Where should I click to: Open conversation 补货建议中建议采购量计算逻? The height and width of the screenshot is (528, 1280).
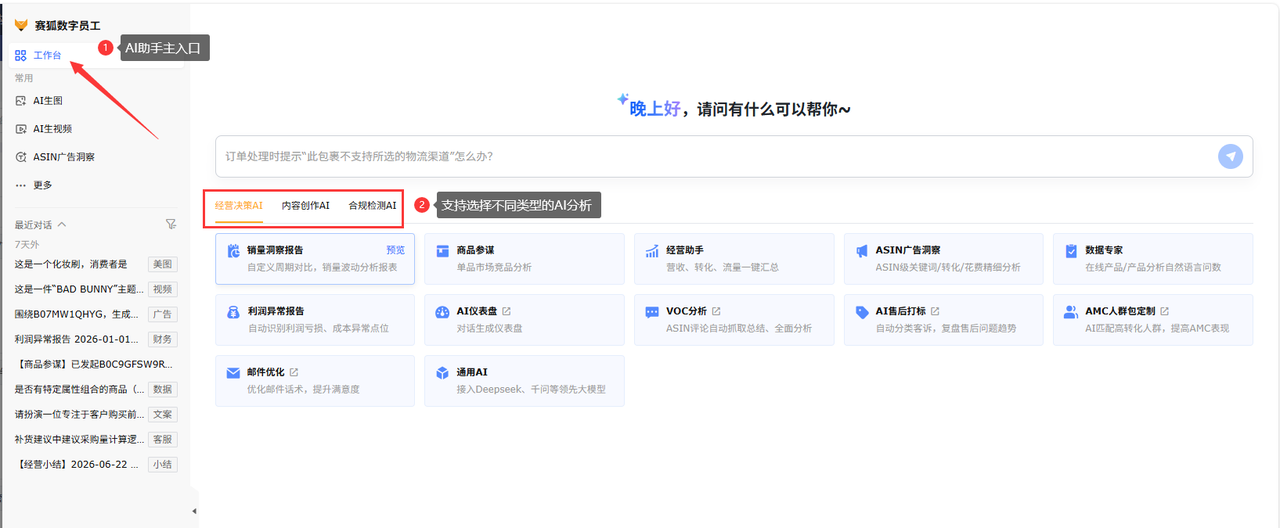79,439
